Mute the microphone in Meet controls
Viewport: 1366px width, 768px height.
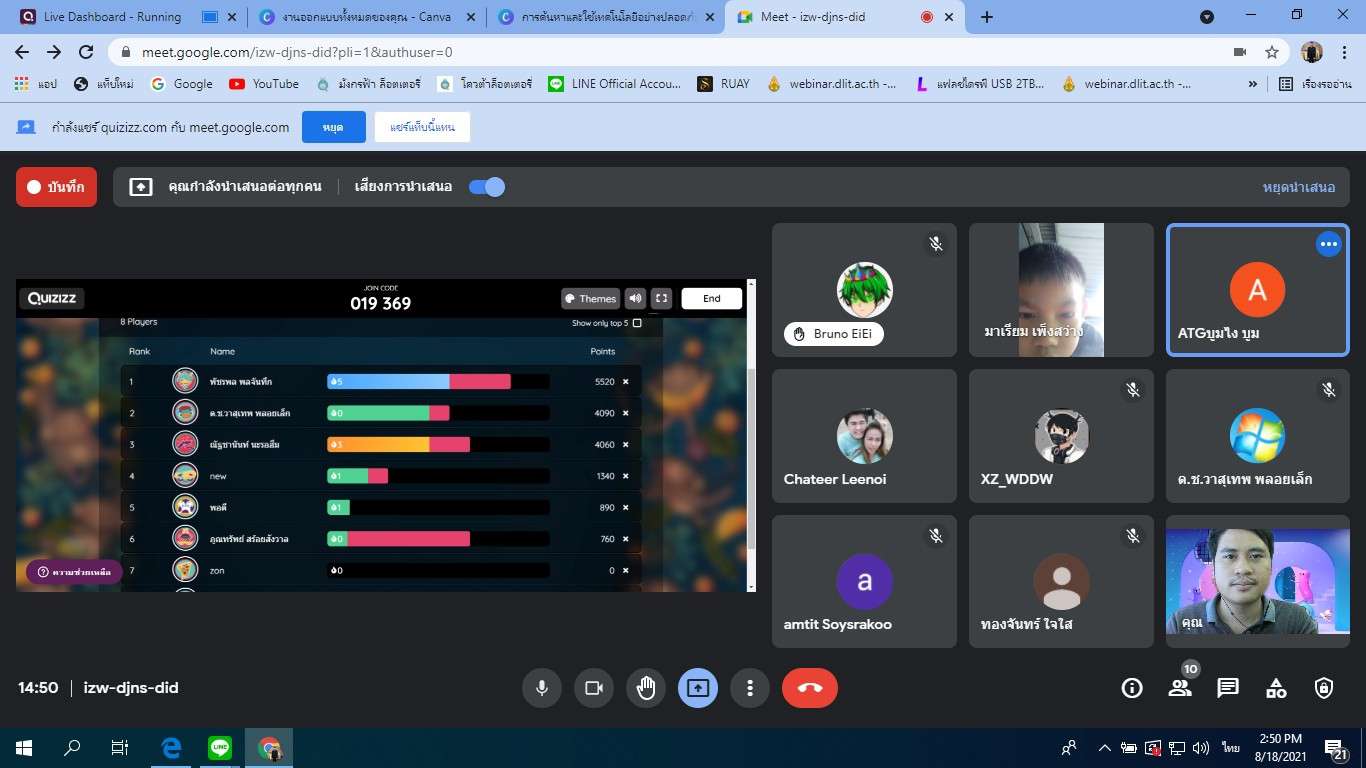pos(541,688)
